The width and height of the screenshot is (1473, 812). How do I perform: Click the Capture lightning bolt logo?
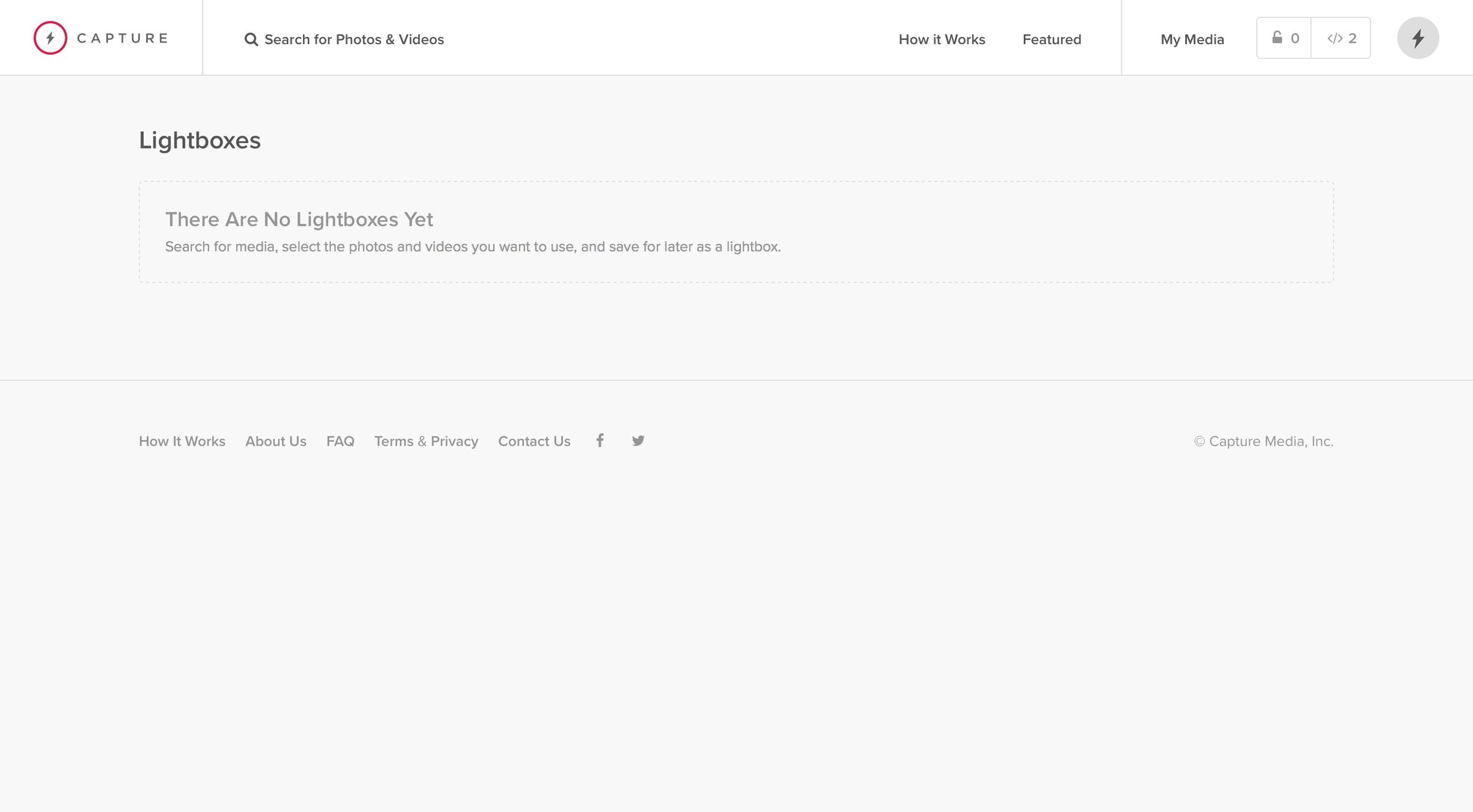(50, 38)
